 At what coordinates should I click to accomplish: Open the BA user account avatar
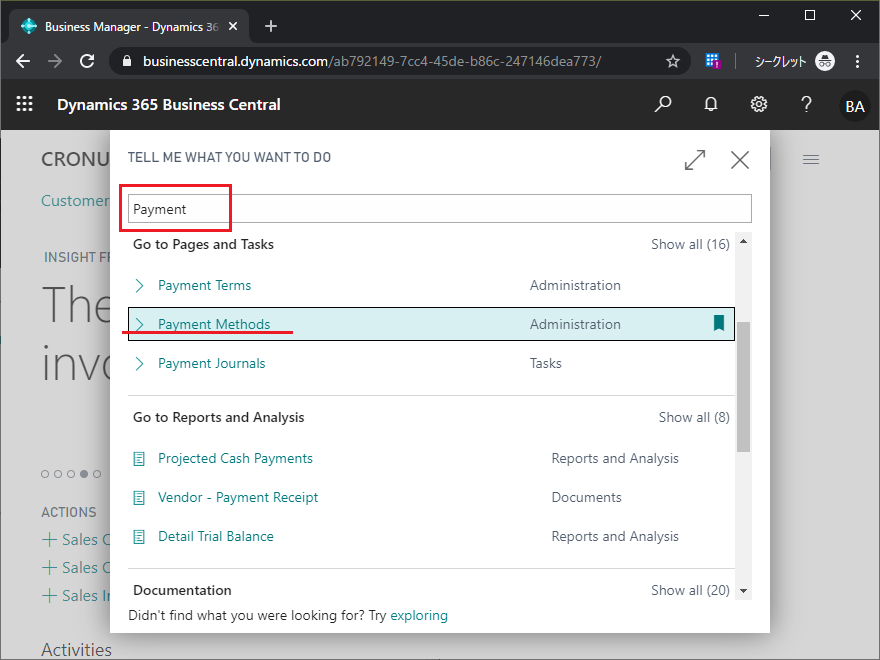pos(854,106)
